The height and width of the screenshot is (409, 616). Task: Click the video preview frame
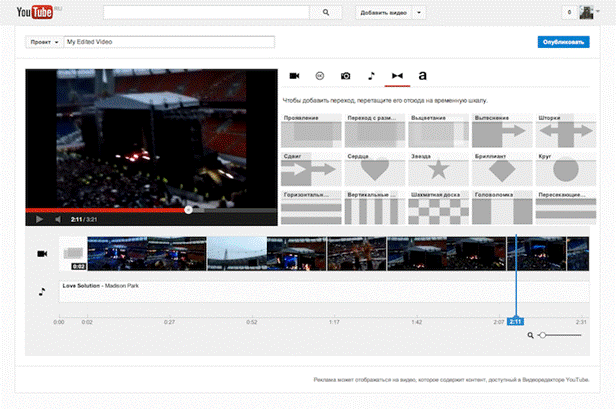[x=152, y=138]
